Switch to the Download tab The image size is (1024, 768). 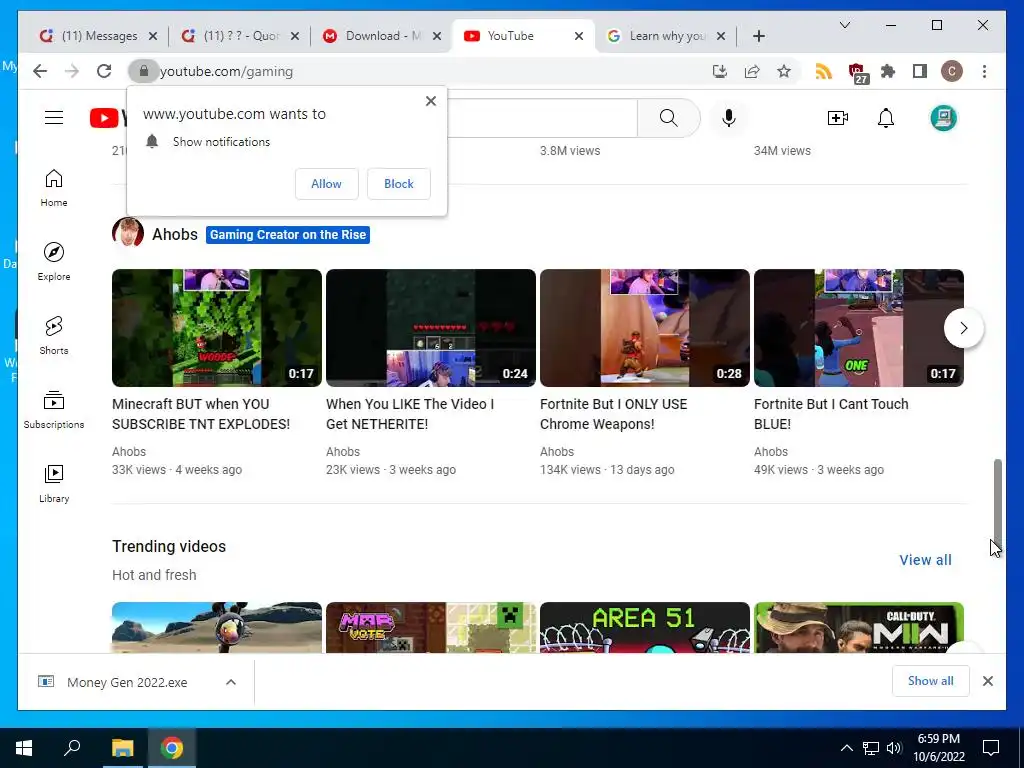[x=383, y=36]
